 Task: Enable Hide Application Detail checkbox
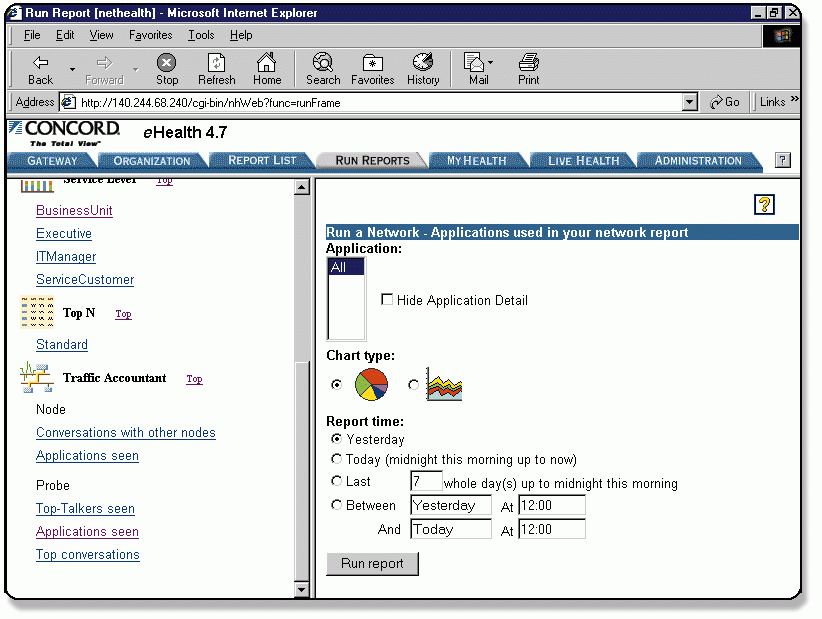[x=387, y=299]
